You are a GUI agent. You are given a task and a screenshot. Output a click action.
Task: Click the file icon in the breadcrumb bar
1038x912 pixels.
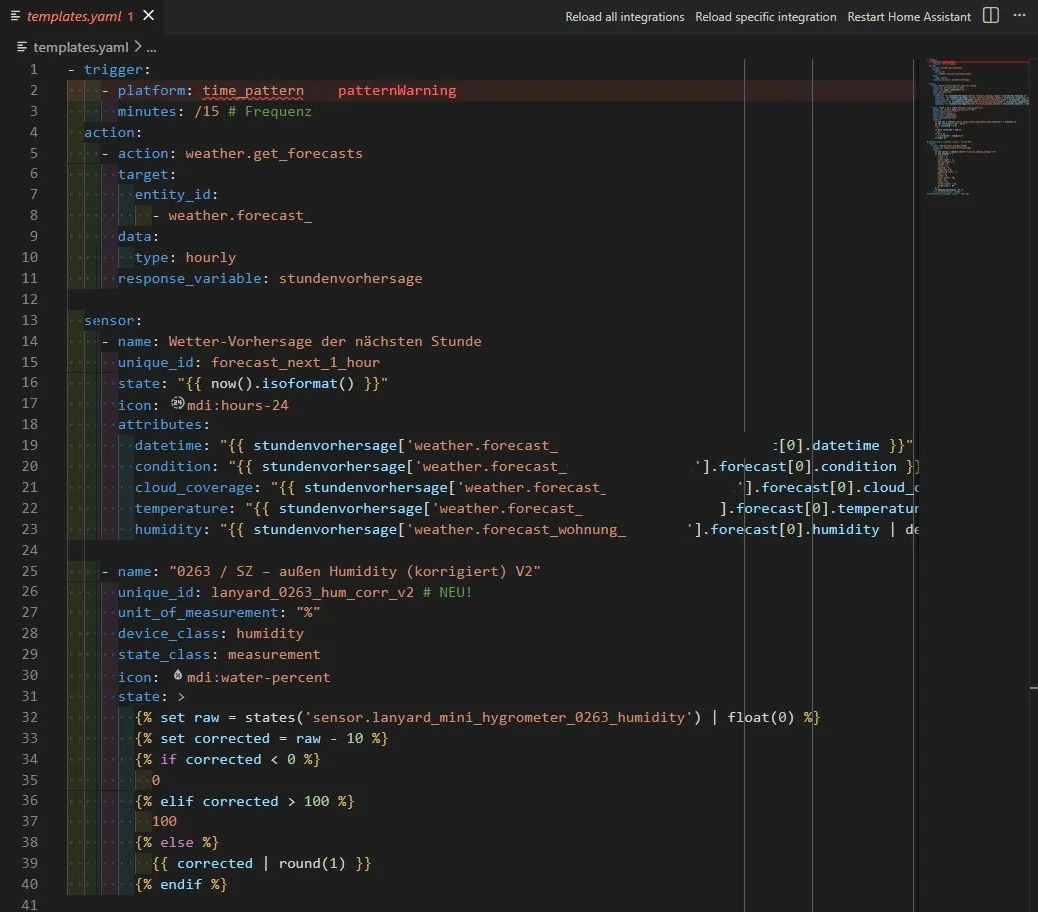coord(22,47)
